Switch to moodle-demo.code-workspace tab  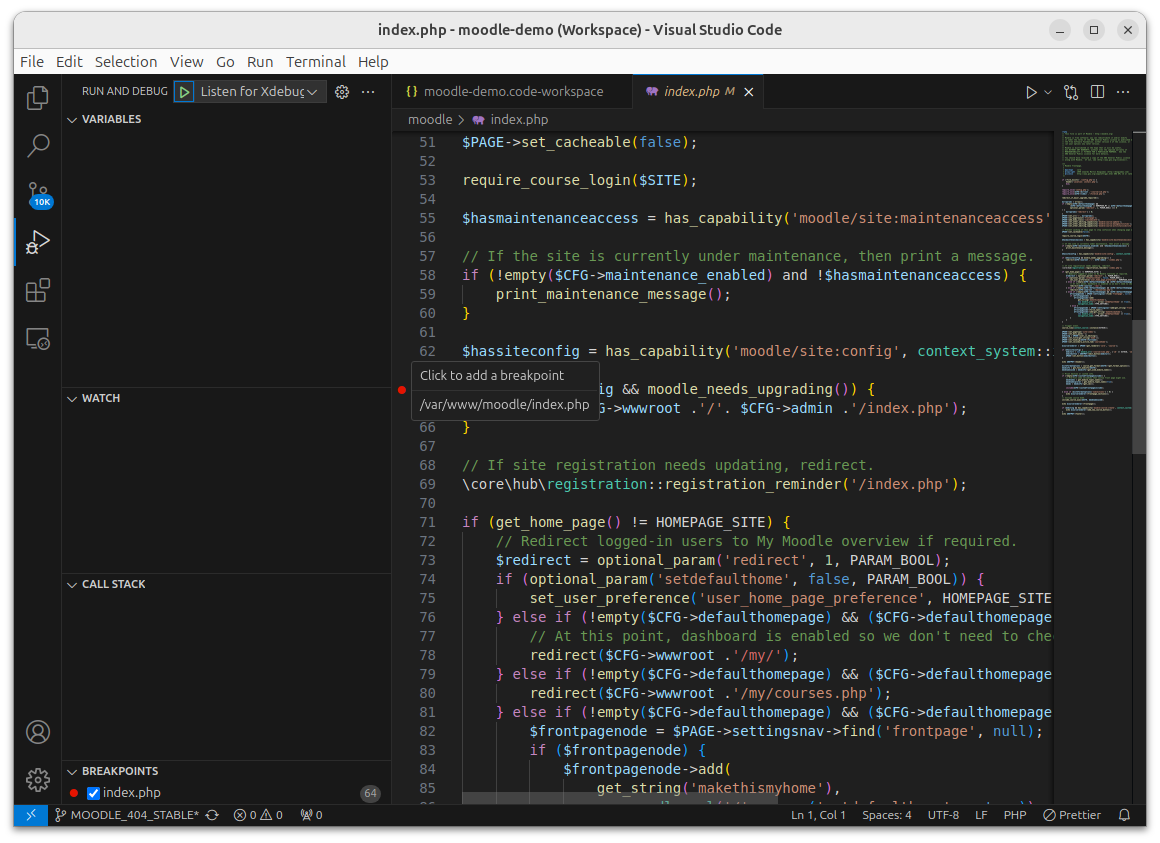513,92
